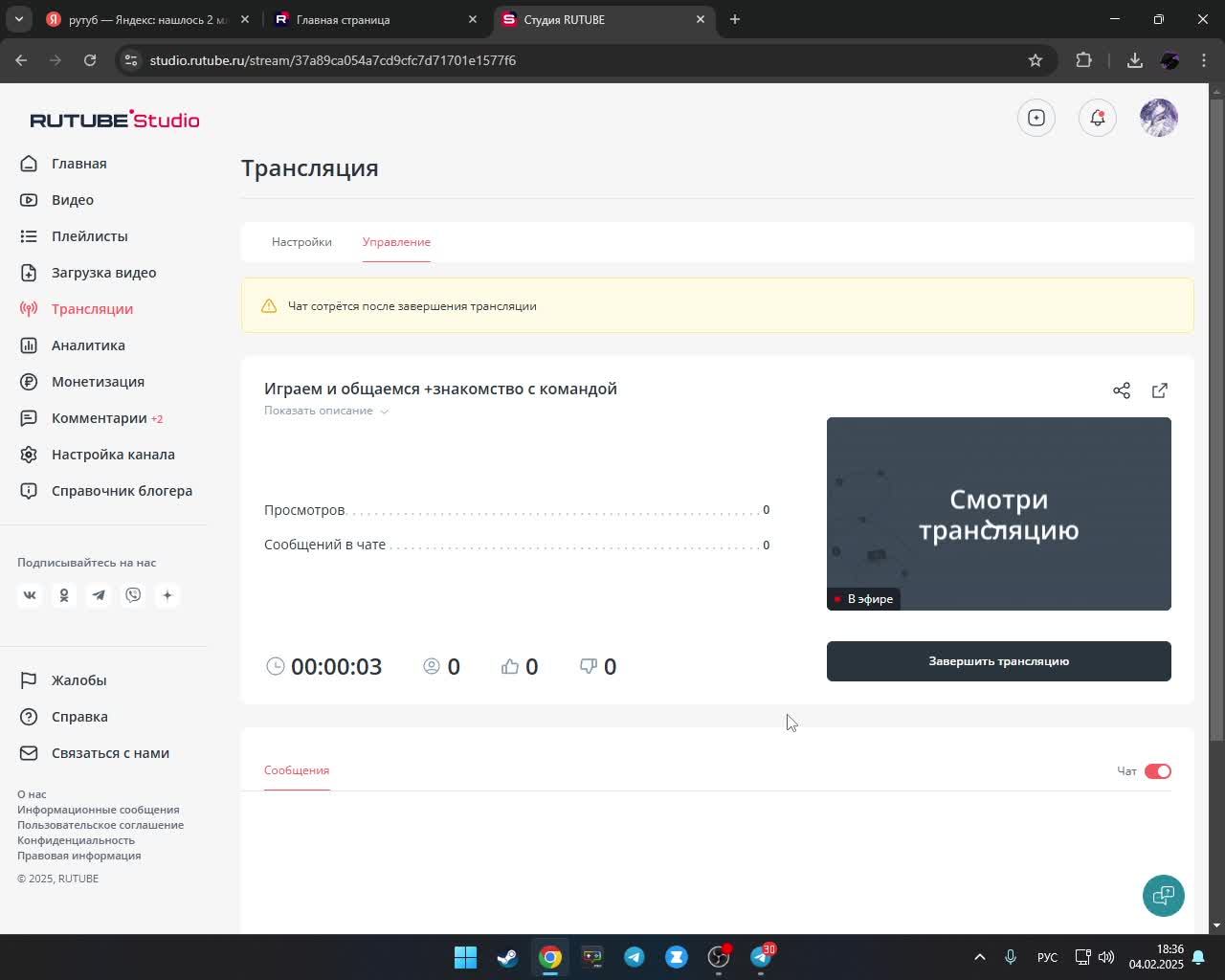Open Жалобы in the sidebar
This screenshot has width=1225, height=980.
click(79, 680)
